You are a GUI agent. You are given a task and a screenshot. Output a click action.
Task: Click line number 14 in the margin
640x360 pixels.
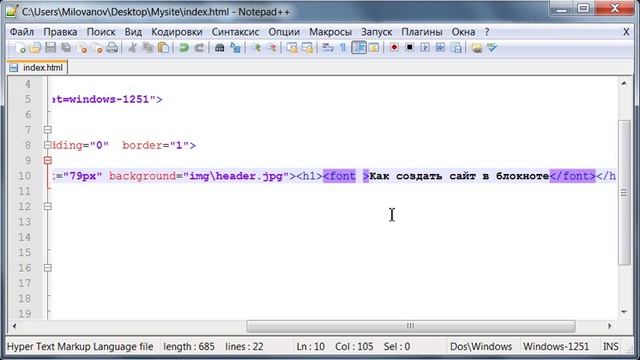point(24,237)
